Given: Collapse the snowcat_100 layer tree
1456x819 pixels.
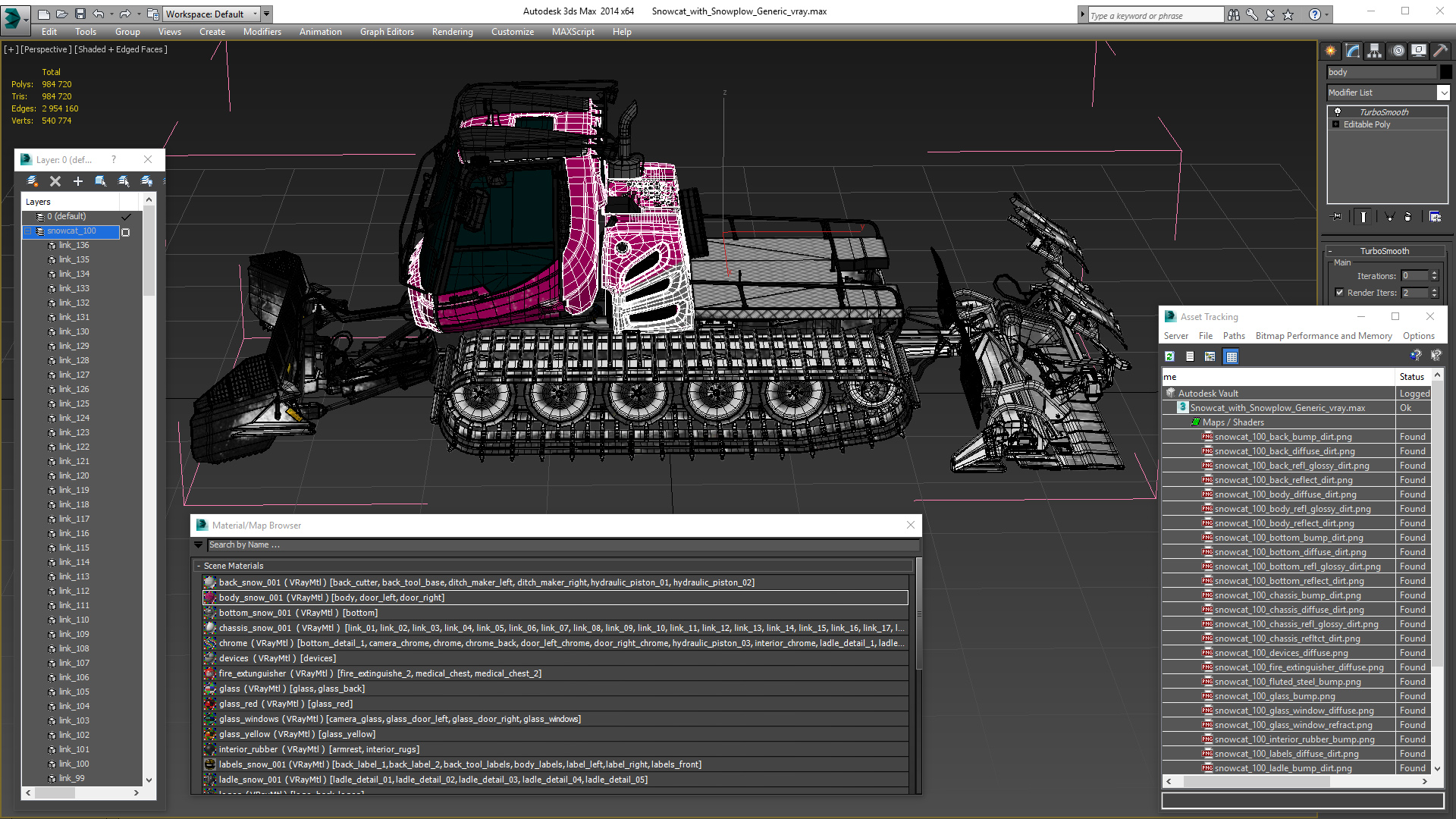Looking at the screenshot, I should point(28,231).
